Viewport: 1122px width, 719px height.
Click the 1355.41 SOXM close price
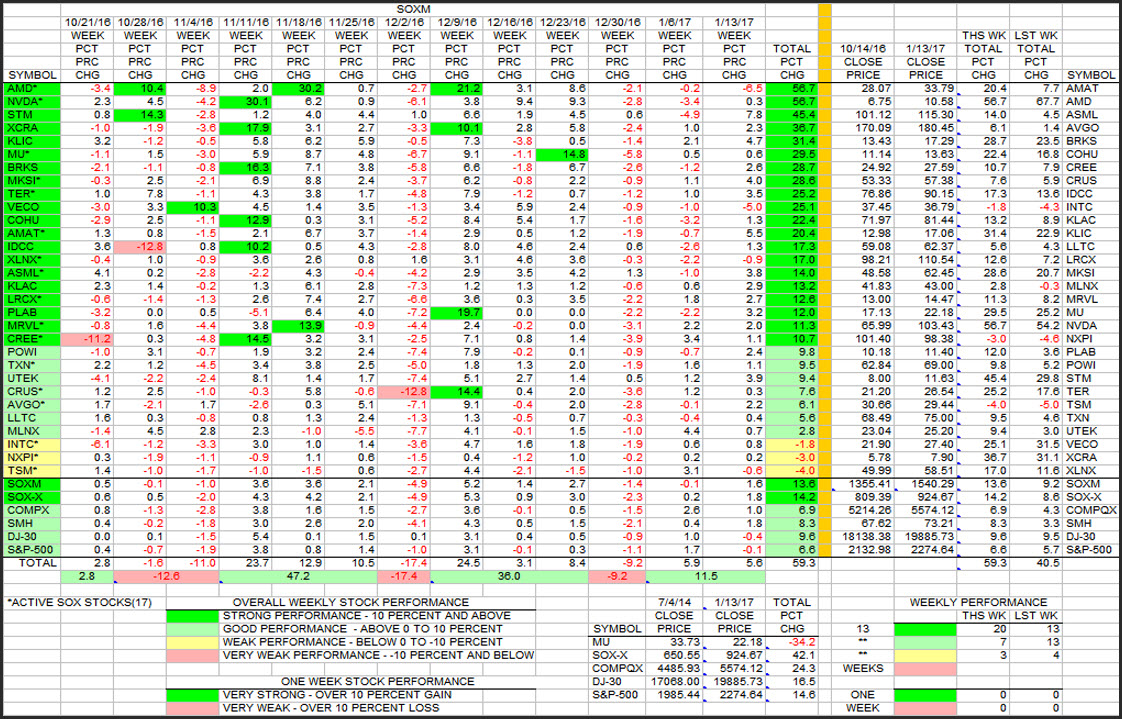[x=863, y=484]
